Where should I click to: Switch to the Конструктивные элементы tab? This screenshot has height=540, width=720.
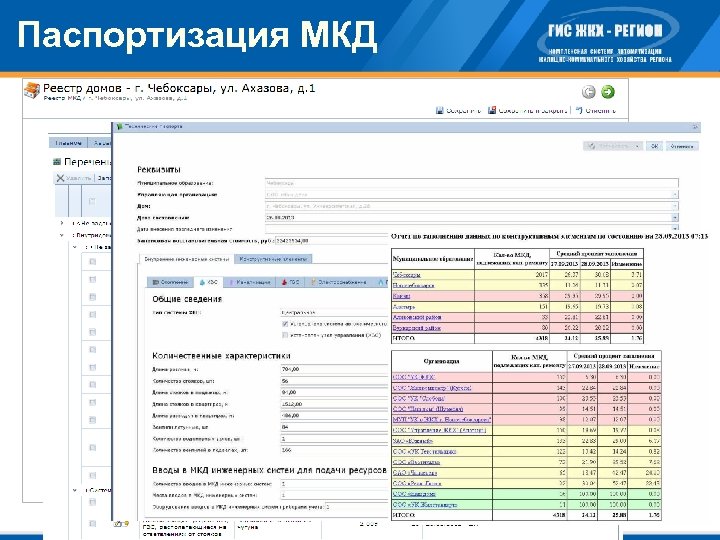(x=273, y=259)
